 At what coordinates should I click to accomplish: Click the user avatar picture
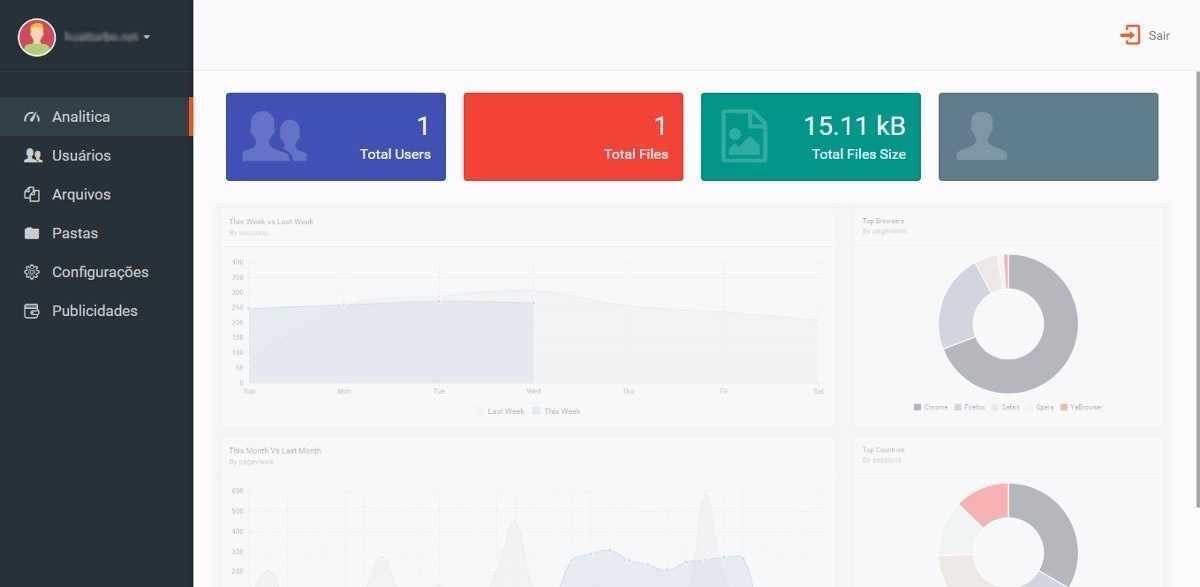(x=37, y=37)
